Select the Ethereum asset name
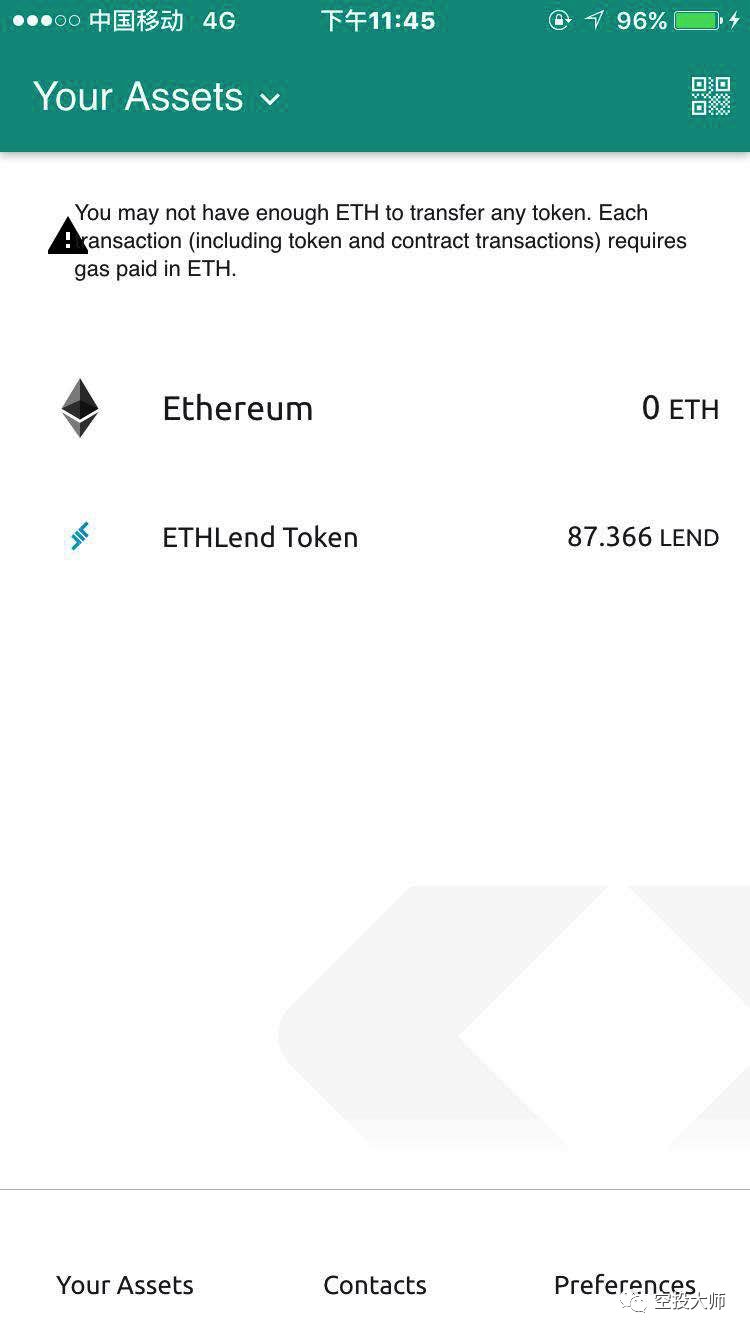This screenshot has width=750, height=1334. 238,408
